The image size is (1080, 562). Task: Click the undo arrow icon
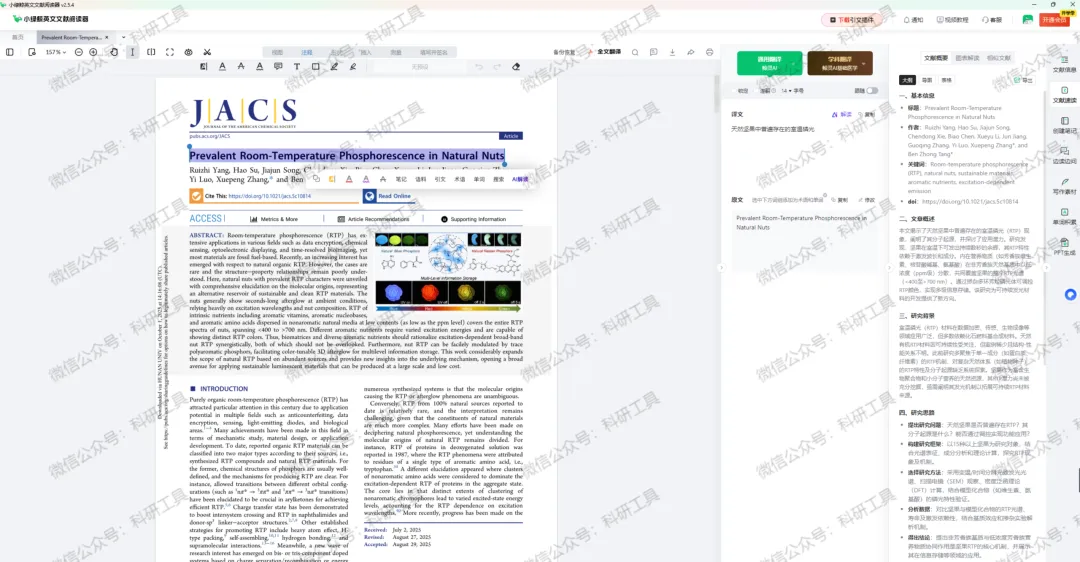[479, 67]
